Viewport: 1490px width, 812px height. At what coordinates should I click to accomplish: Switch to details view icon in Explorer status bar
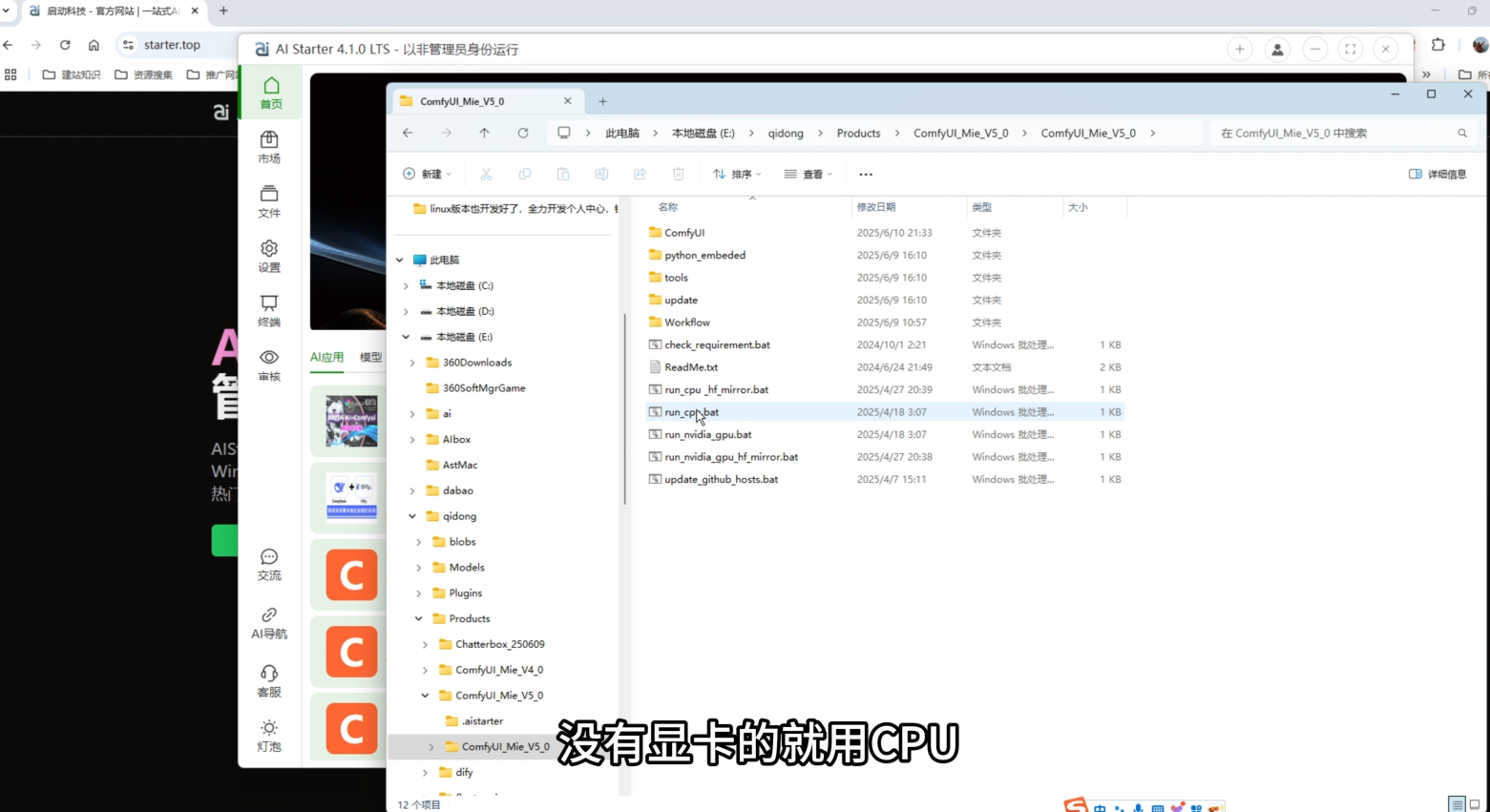pyautogui.click(x=1456, y=804)
